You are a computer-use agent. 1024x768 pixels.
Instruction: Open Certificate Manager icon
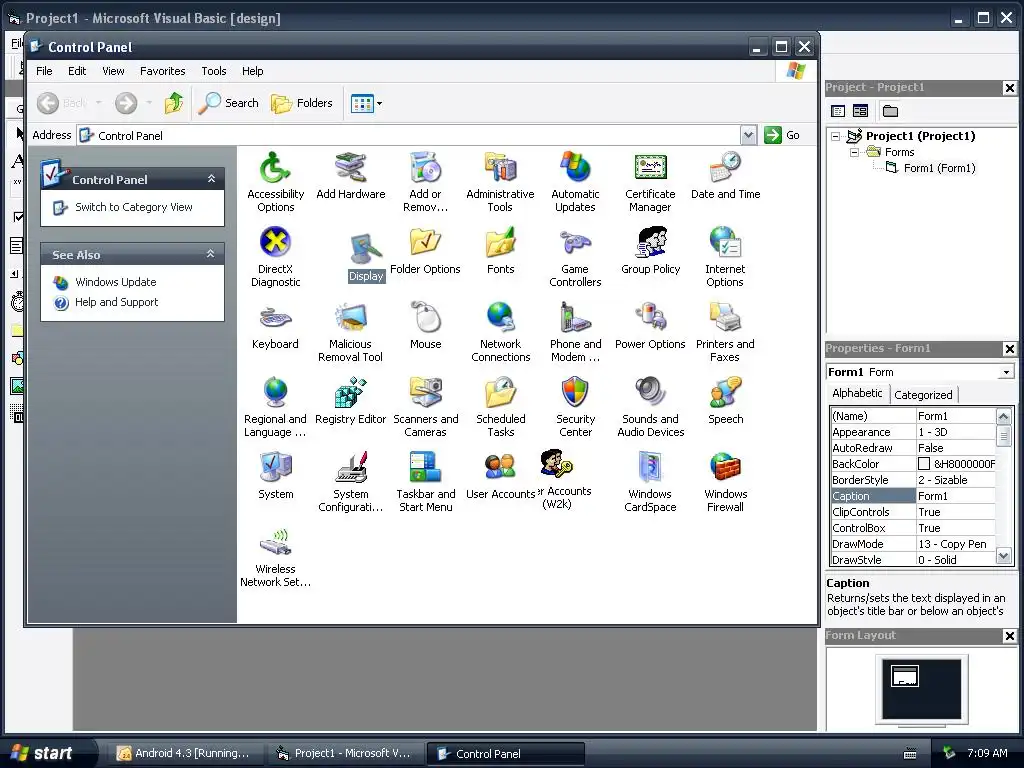click(650, 181)
